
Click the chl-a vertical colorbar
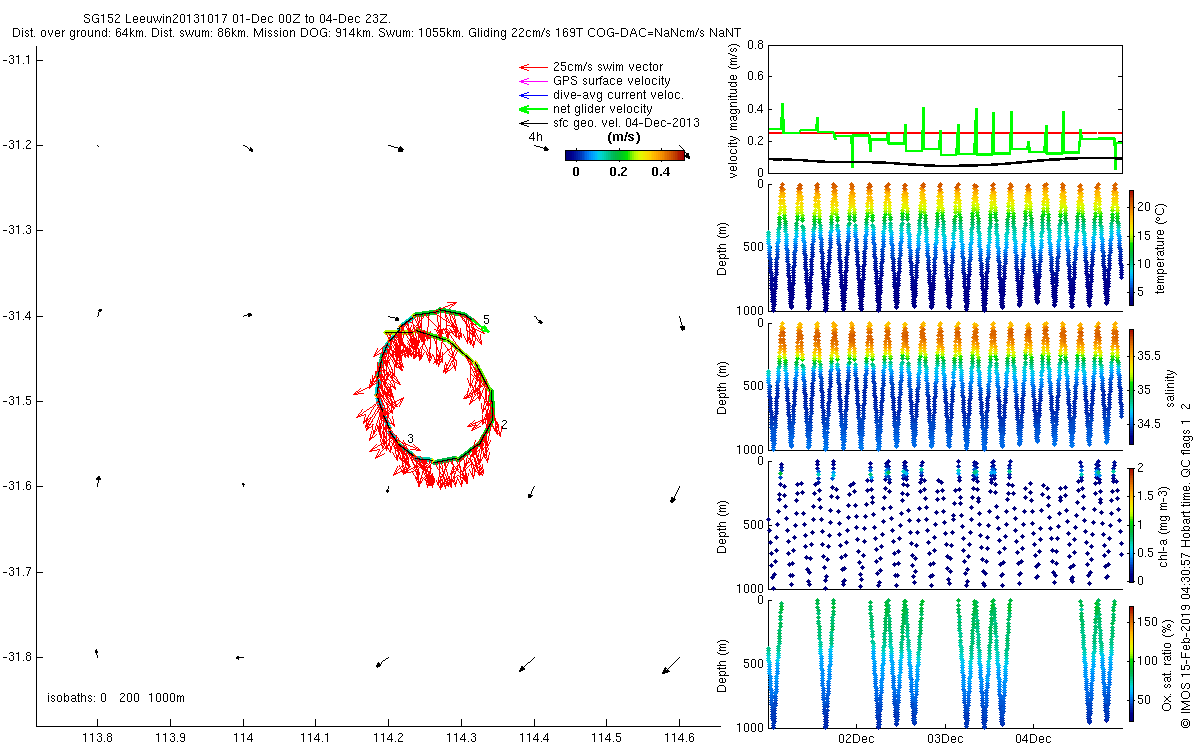[1131, 524]
